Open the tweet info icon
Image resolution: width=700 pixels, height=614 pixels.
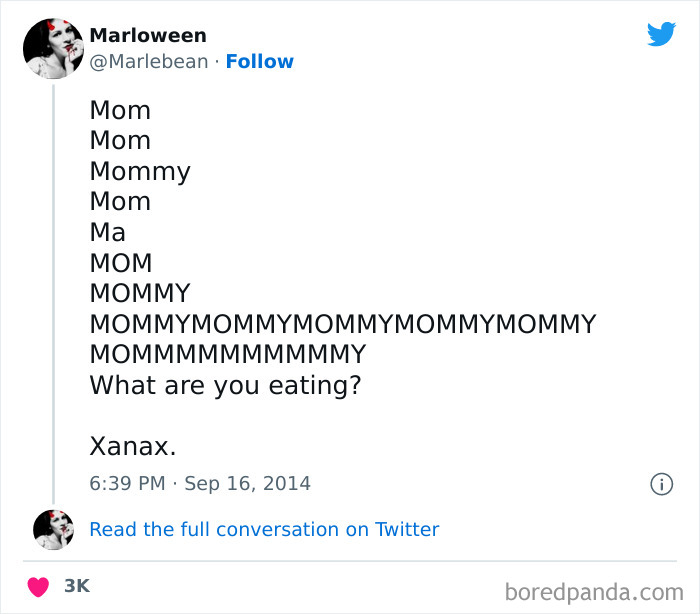click(661, 484)
